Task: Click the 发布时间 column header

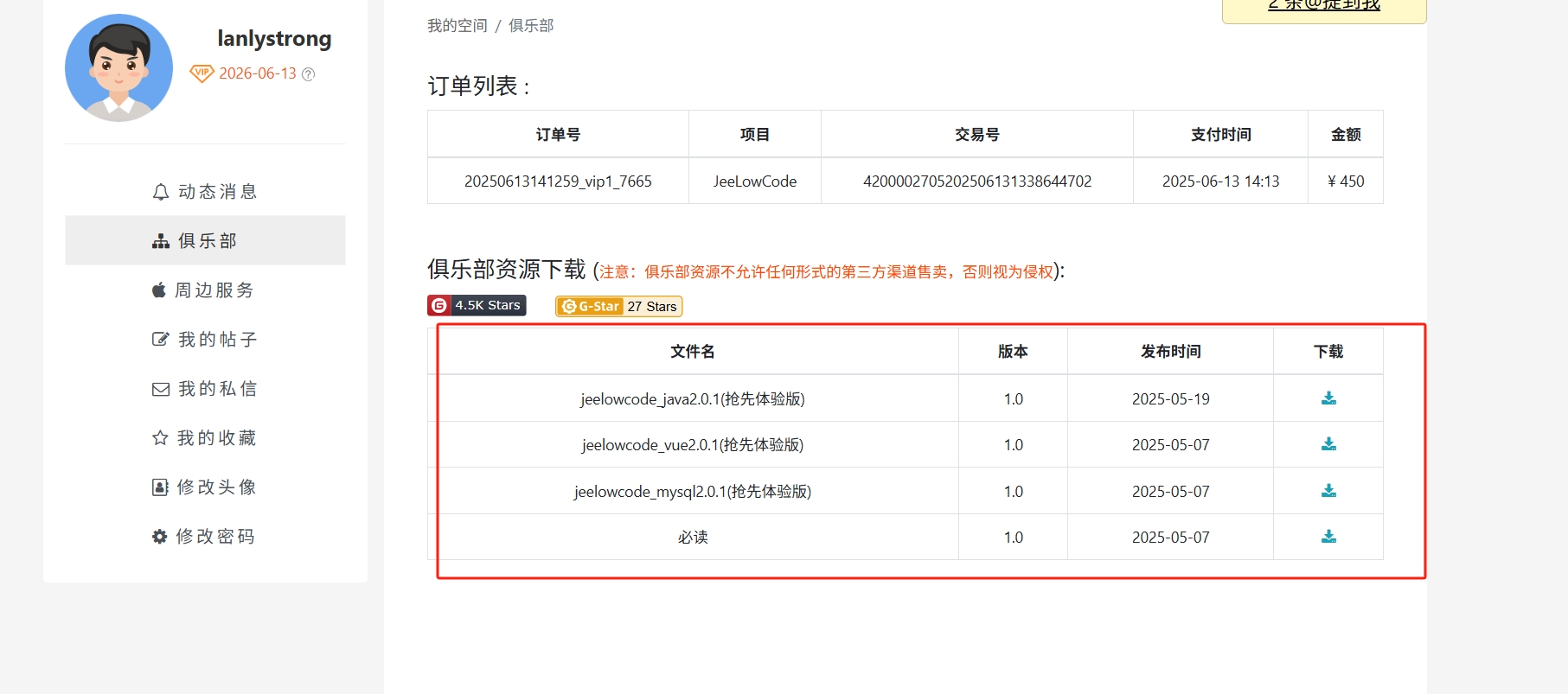Action: [1171, 352]
